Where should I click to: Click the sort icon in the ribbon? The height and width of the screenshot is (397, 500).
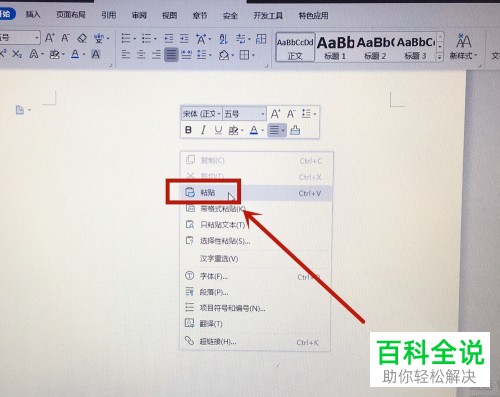(223, 39)
